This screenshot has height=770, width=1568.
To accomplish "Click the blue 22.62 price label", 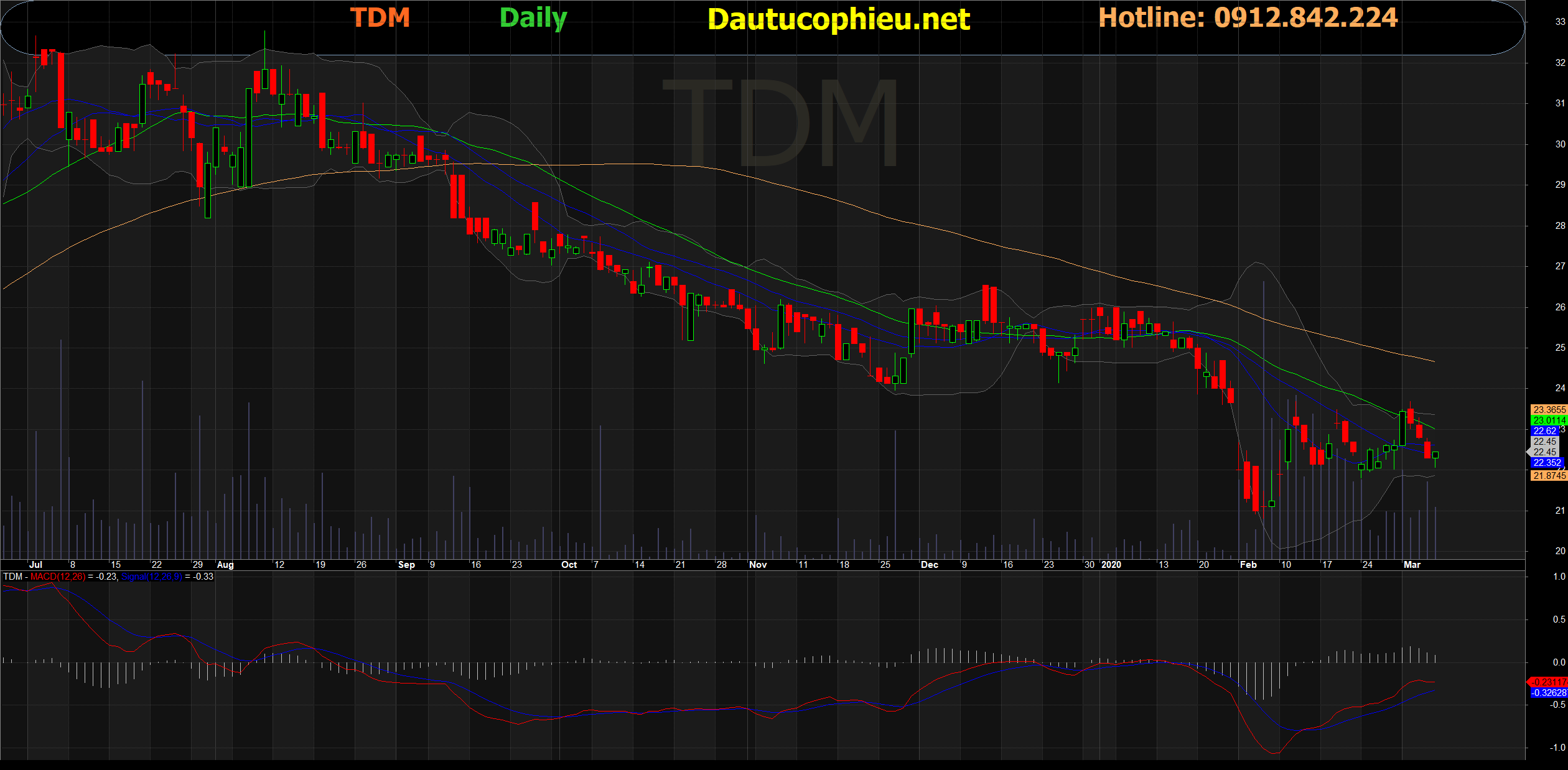I will [1544, 430].
